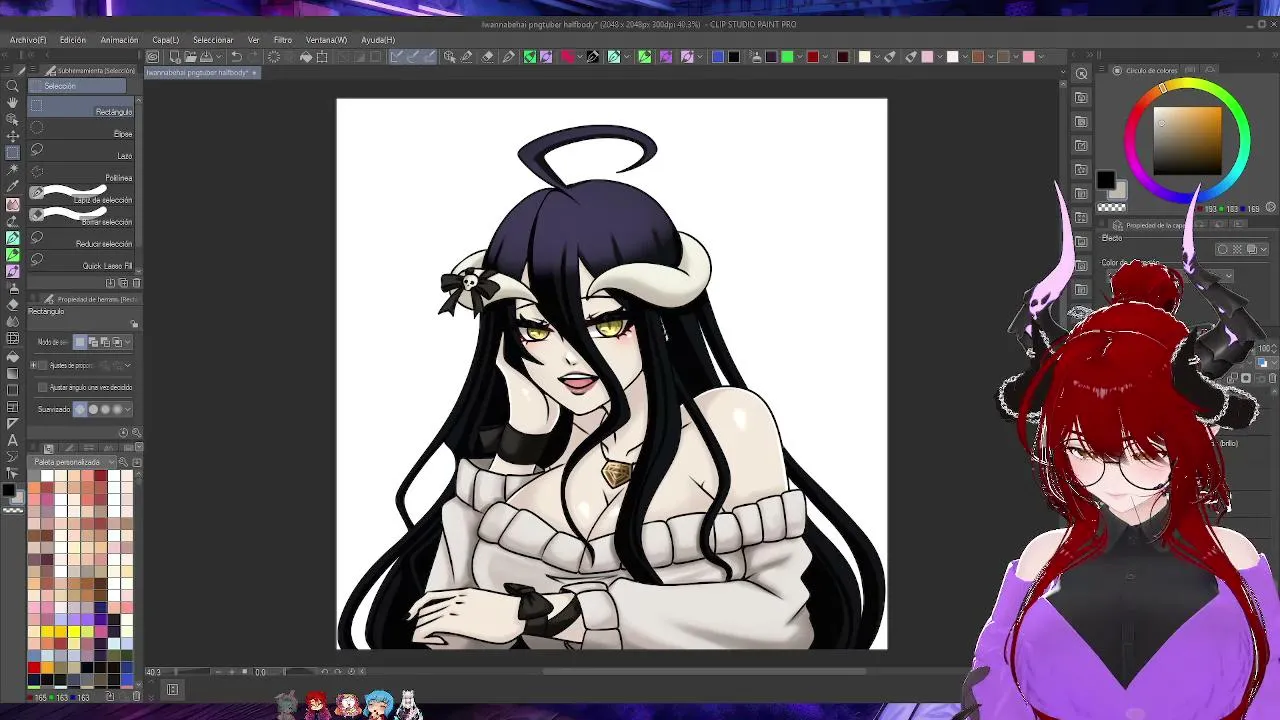Screen dimensions: 1280x720
Task: Click the saturation/brightness square in color wheel
Action: (x=1188, y=140)
